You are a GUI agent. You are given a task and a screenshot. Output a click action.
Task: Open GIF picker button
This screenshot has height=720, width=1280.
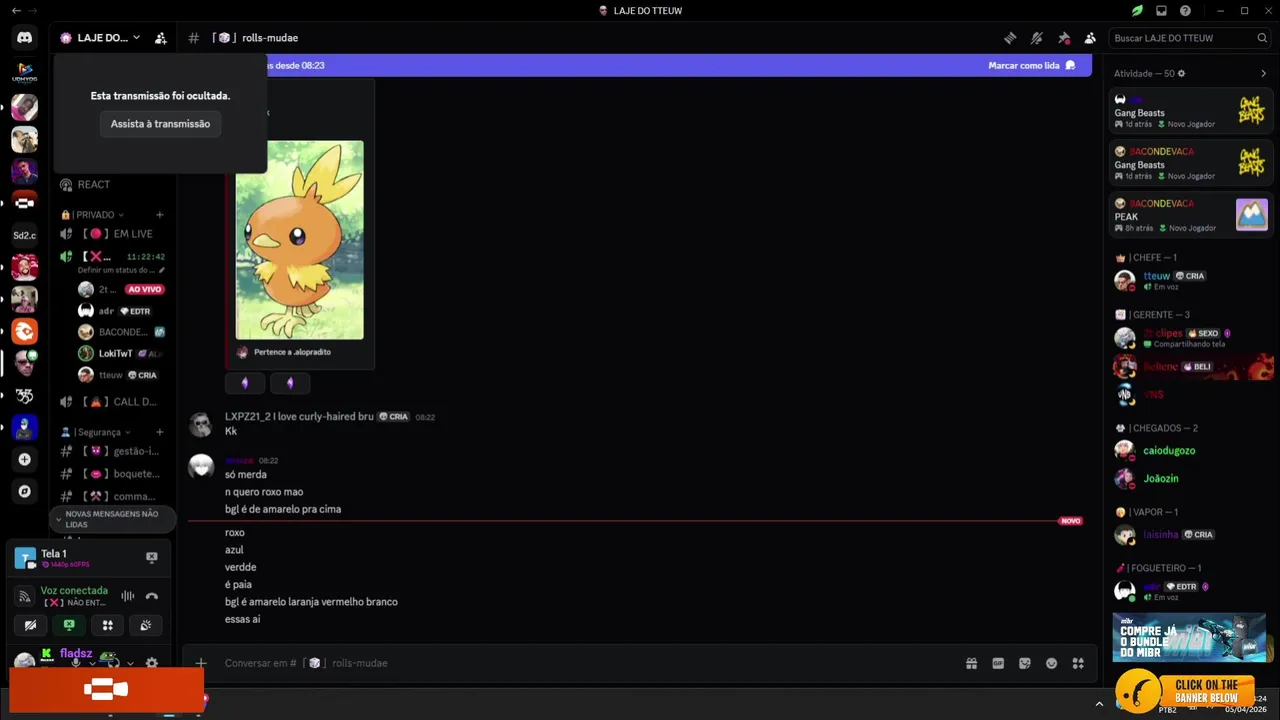[x=998, y=663]
